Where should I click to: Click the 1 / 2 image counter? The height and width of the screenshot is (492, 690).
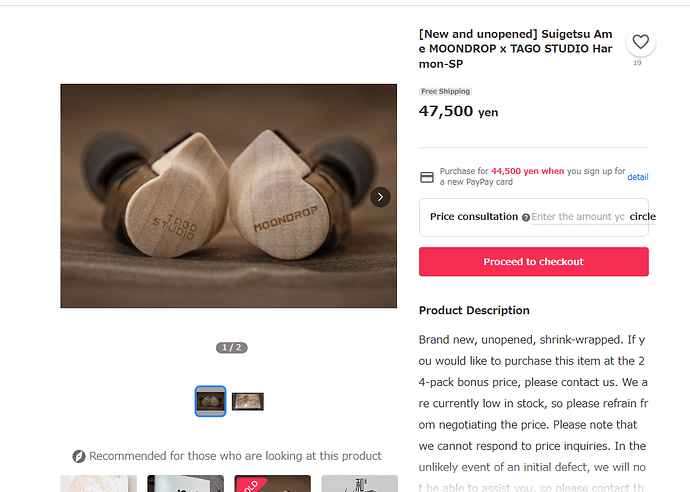point(231,348)
